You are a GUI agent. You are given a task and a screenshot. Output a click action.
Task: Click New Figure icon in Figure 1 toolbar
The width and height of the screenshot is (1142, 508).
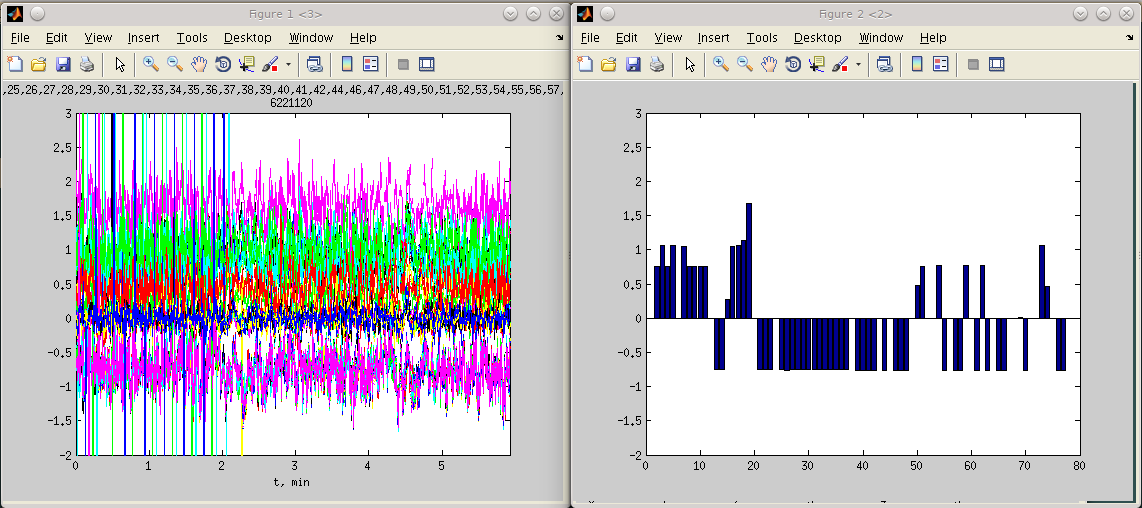15,64
